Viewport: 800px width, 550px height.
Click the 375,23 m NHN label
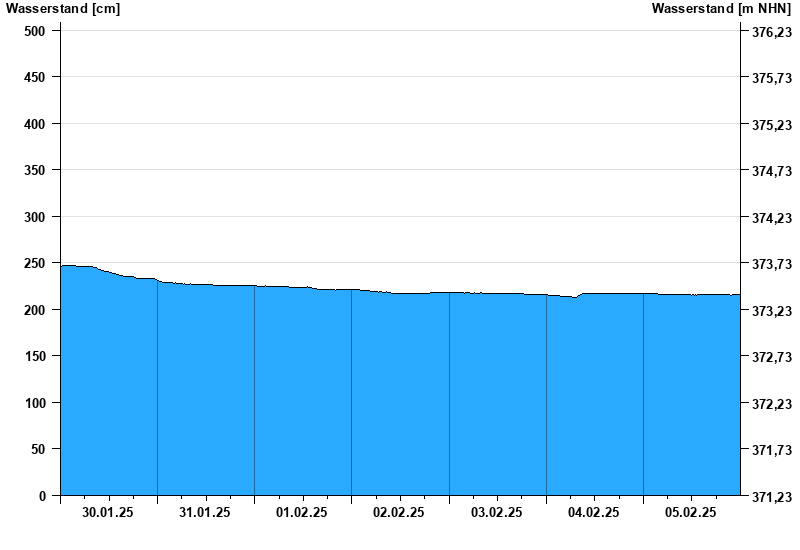[772, 125]
